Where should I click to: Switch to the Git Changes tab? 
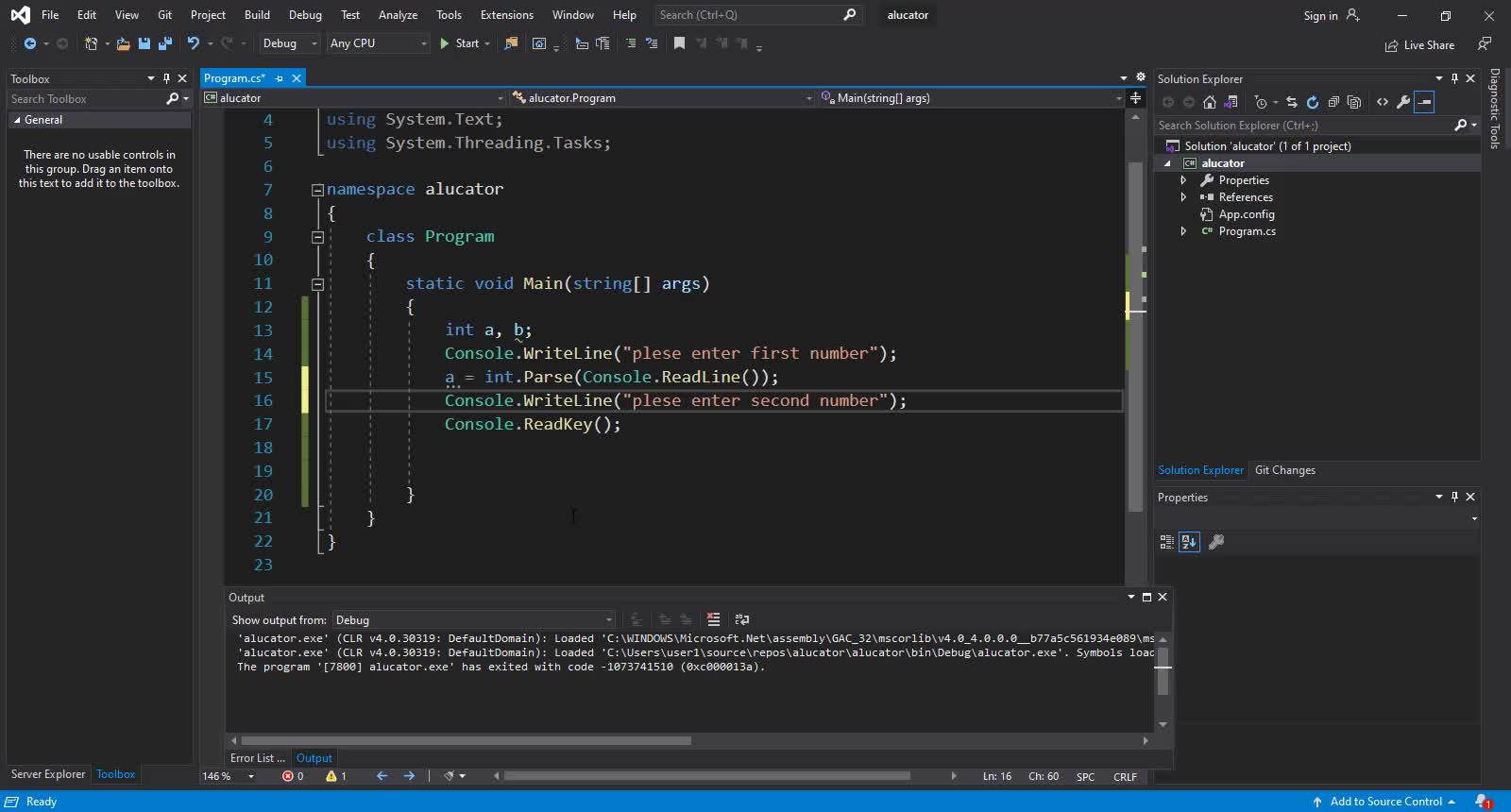point(1284,470)
